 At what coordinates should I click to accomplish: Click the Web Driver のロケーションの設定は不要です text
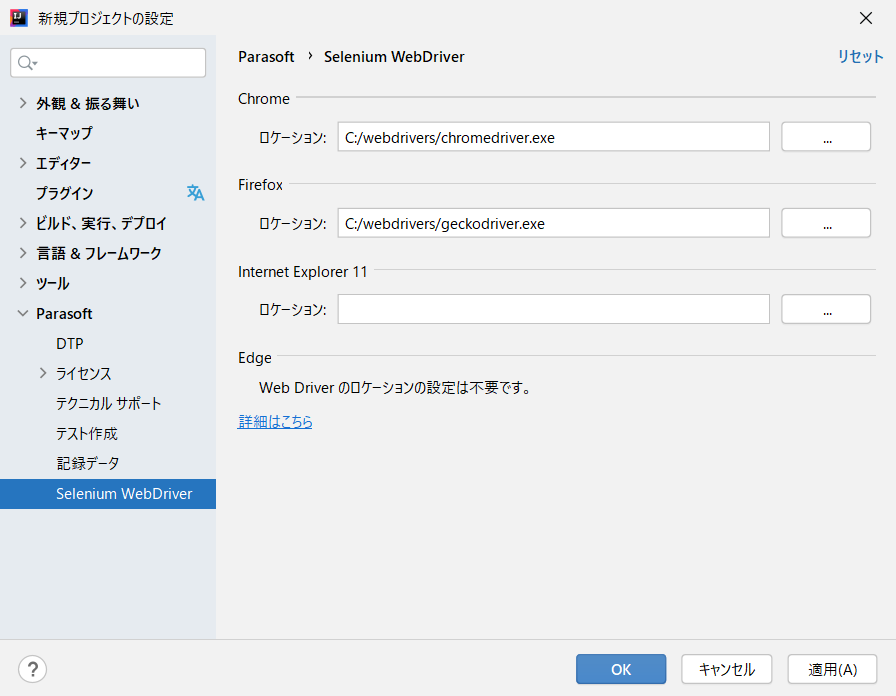(395, 388)
